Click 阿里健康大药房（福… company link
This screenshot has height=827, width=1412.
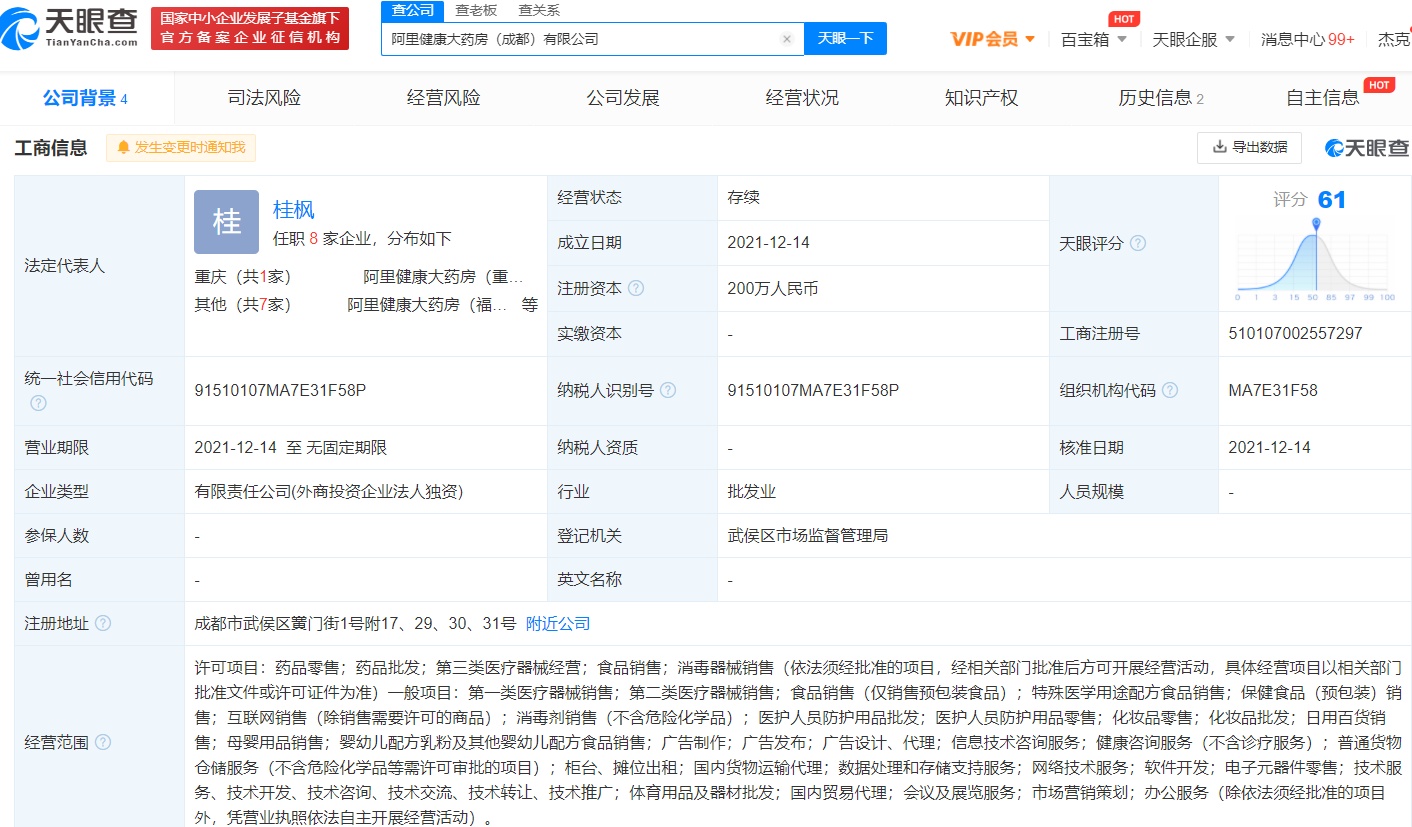click(427, 305)
